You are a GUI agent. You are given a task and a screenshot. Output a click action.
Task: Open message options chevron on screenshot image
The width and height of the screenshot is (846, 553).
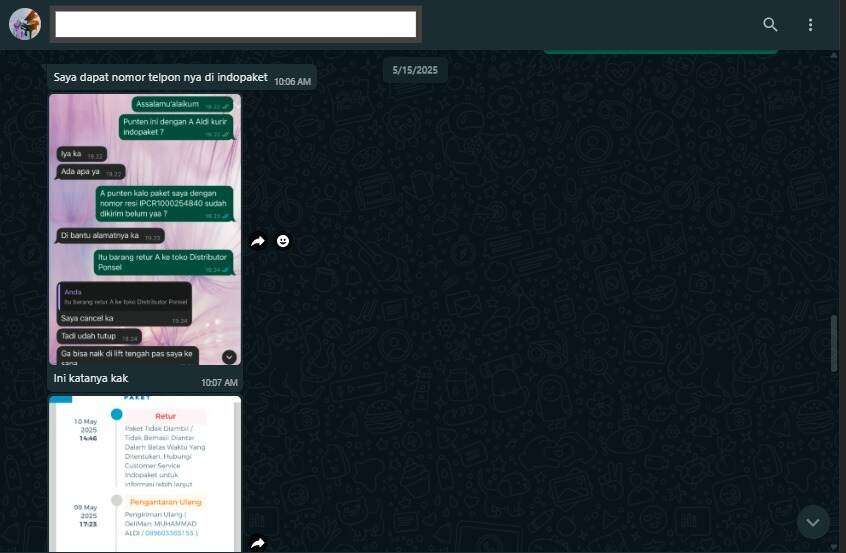click(229, 357)
